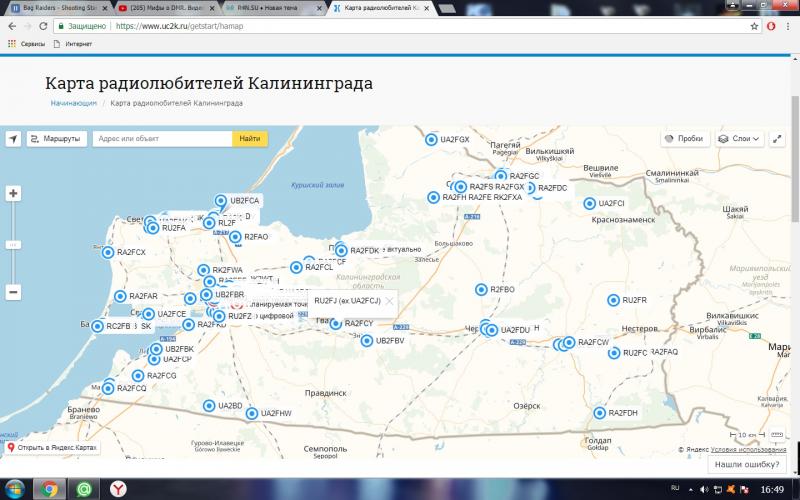Zoom in the map with plus button
Image resolution: width=800 pixels, height=500 pixels.
pyautogui.click(x=13, y=193)
